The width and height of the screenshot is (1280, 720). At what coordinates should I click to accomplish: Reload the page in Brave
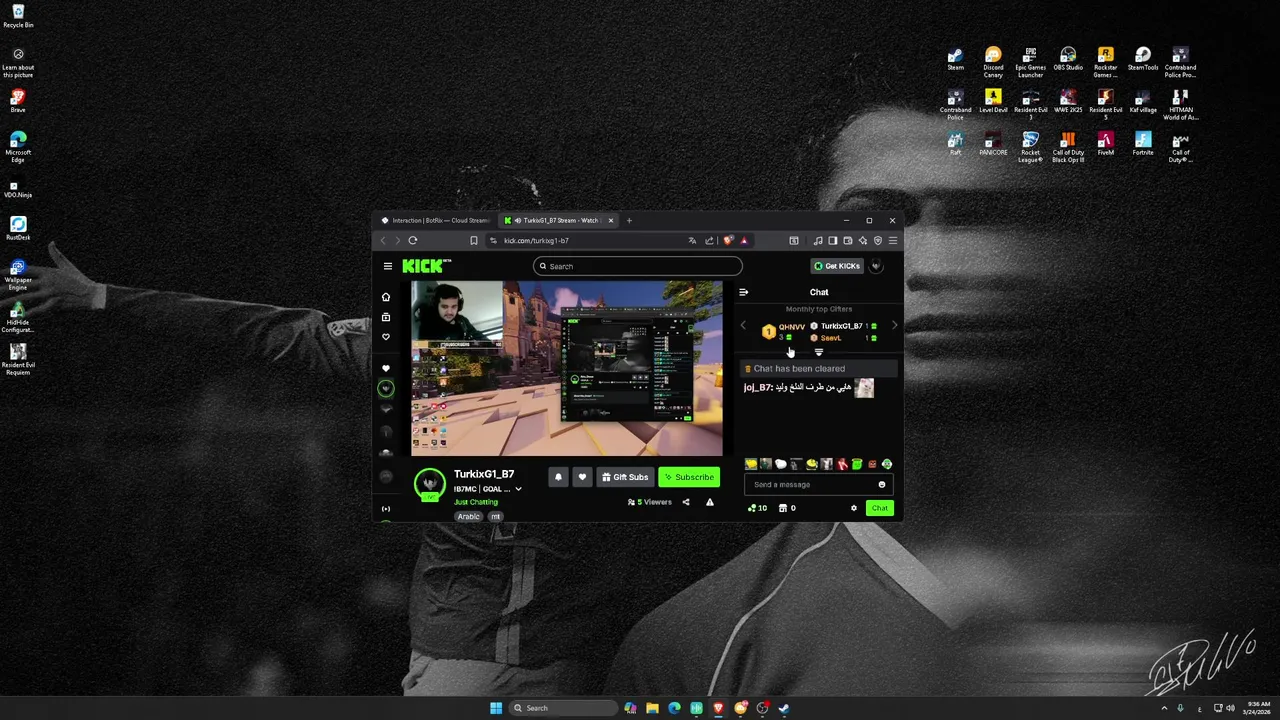coord(412,241)
